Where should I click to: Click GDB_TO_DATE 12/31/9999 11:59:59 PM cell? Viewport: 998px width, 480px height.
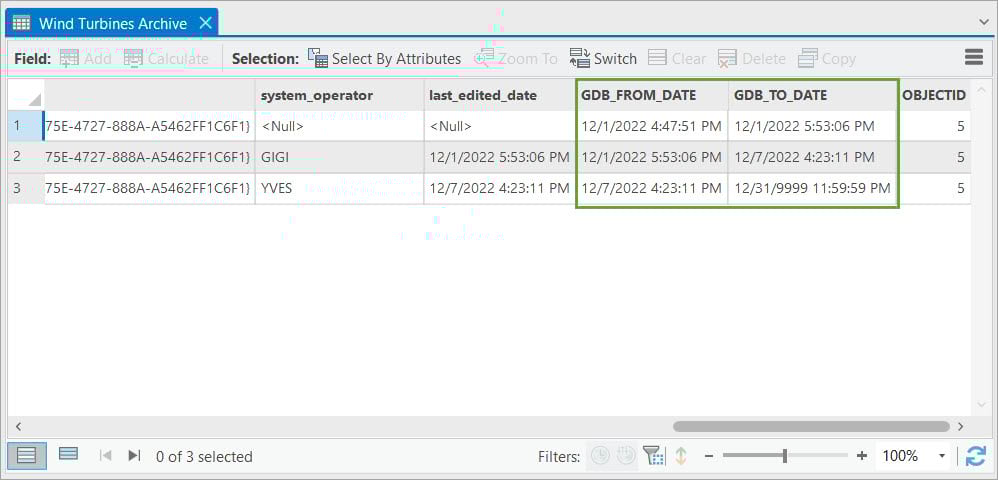point(813,188)
